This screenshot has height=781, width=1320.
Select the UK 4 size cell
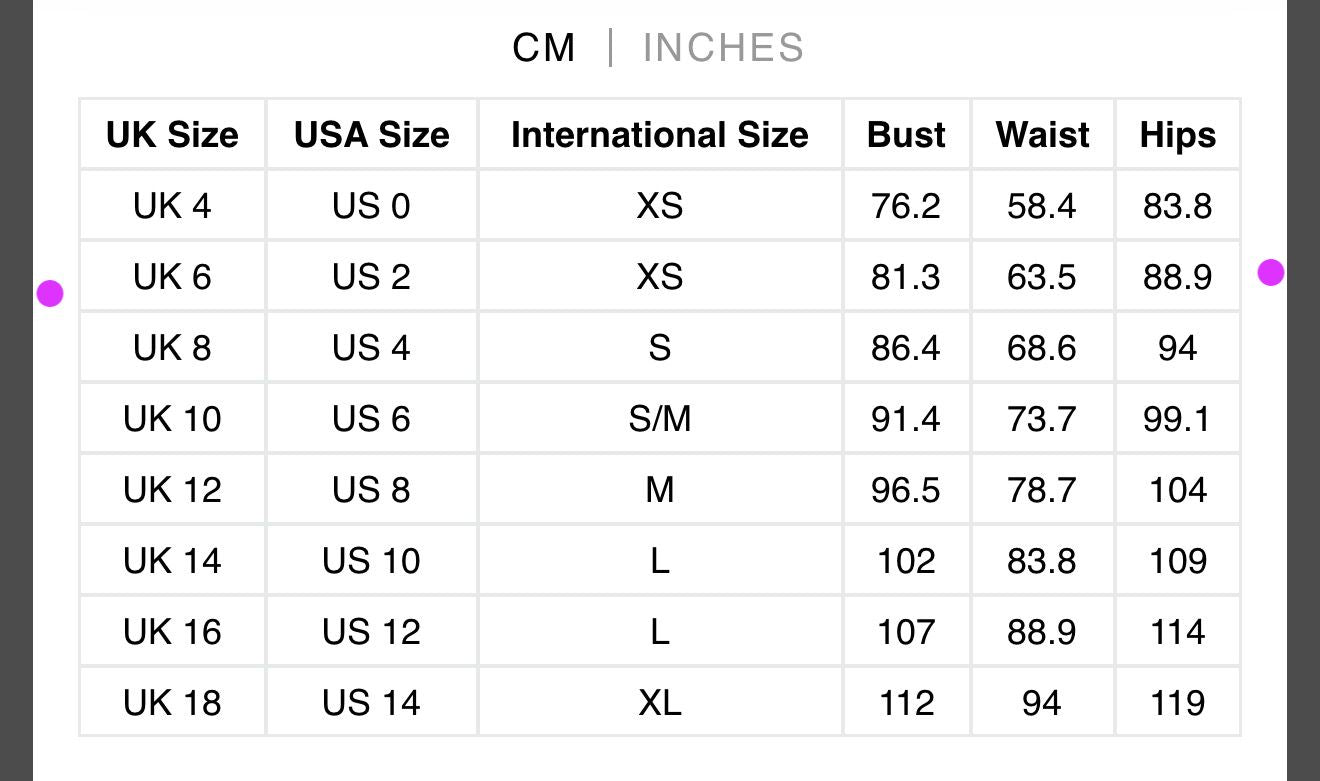(172, 206)
